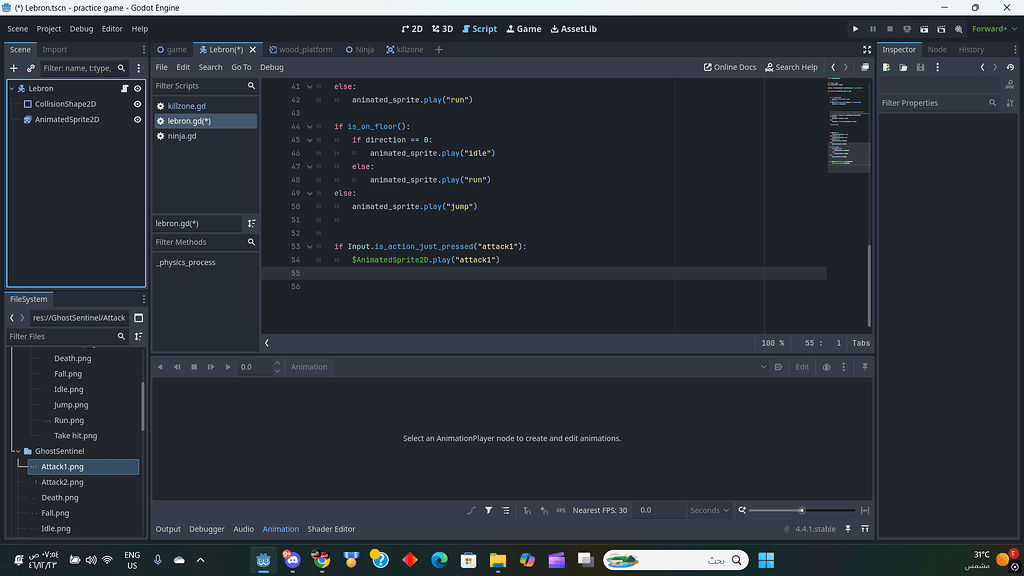Open the Seconds dropdown in the Animation panel

pos(709,510)
